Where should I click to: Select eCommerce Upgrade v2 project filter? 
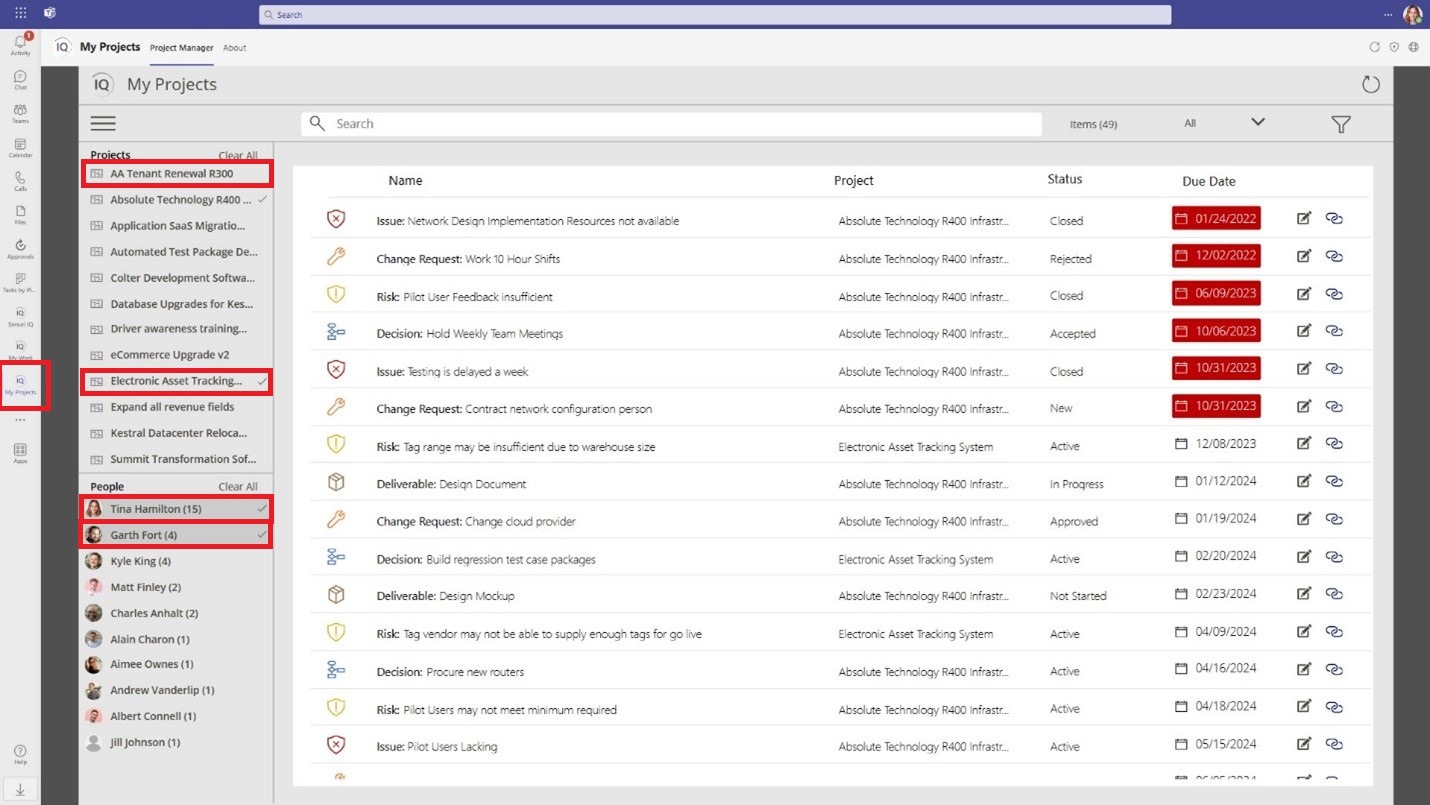[177, 355]
